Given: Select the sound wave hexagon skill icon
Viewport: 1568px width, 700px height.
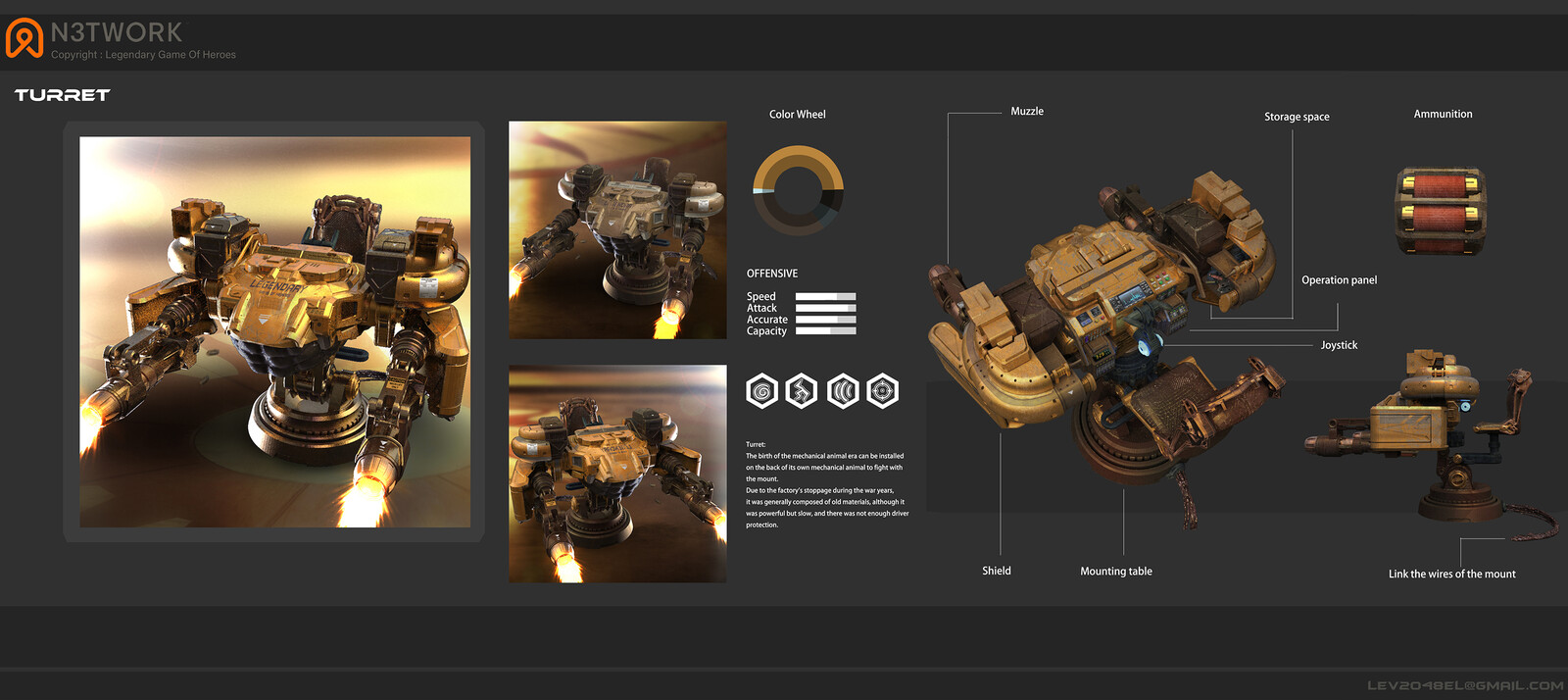Looking at the screenshot, I should 843,391.
